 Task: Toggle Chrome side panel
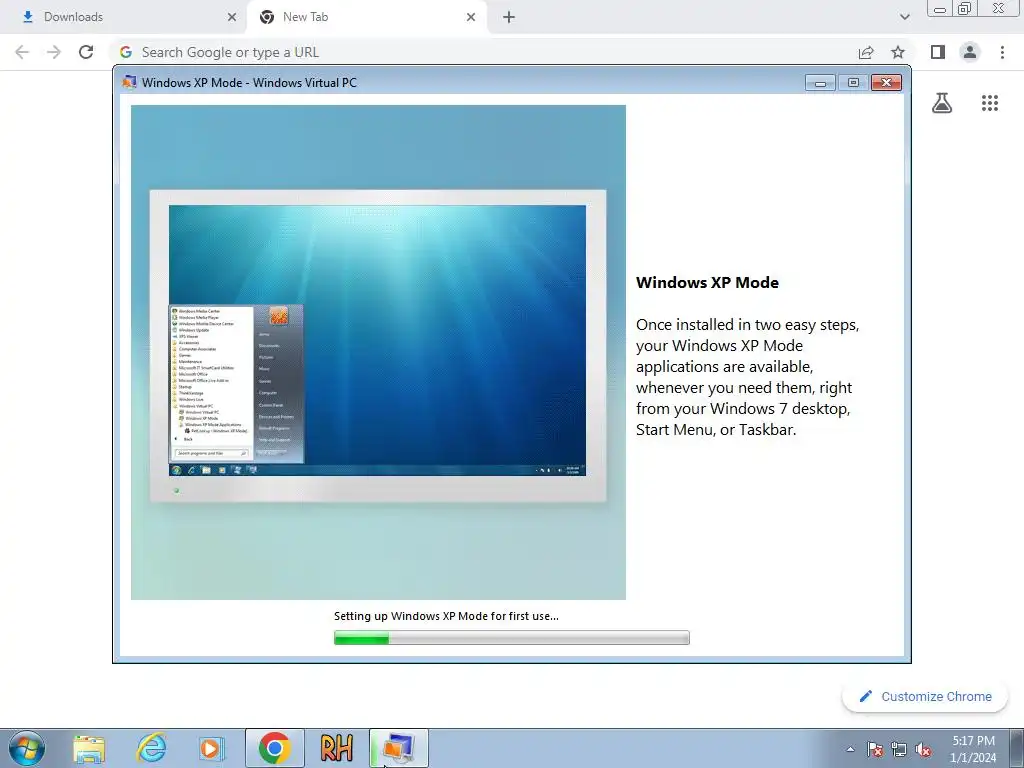click(x=938, y=52)
